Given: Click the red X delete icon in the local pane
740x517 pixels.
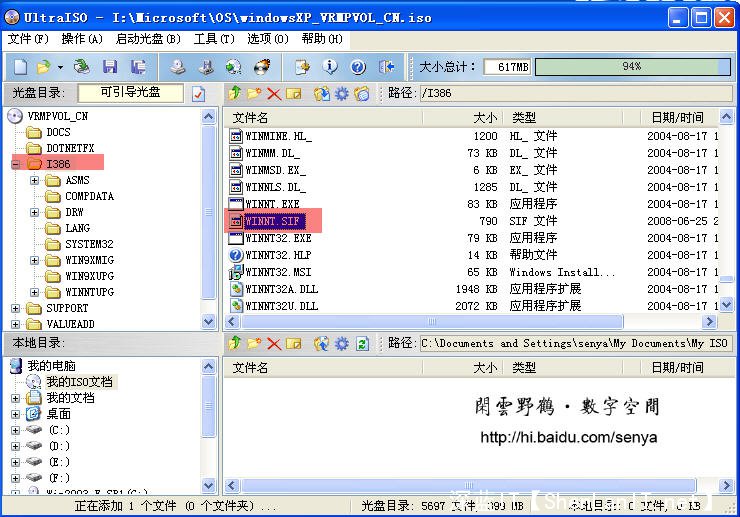Looking at the screenshot, I should [274, 343].
